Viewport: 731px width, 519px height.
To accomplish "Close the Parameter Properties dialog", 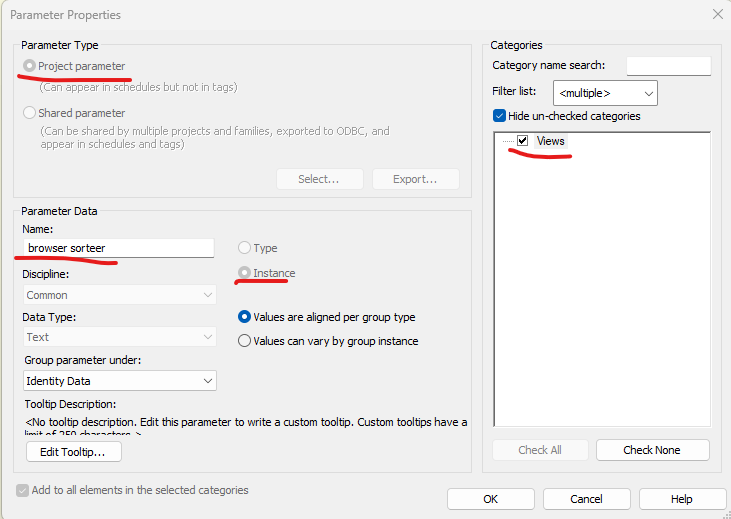I will coord(717,14).
